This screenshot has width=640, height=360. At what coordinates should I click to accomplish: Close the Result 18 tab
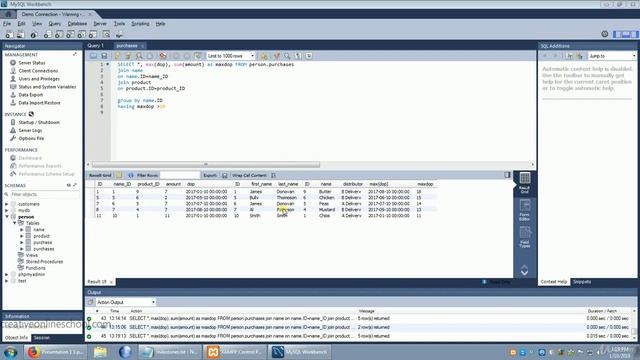(x=111, y=282)
